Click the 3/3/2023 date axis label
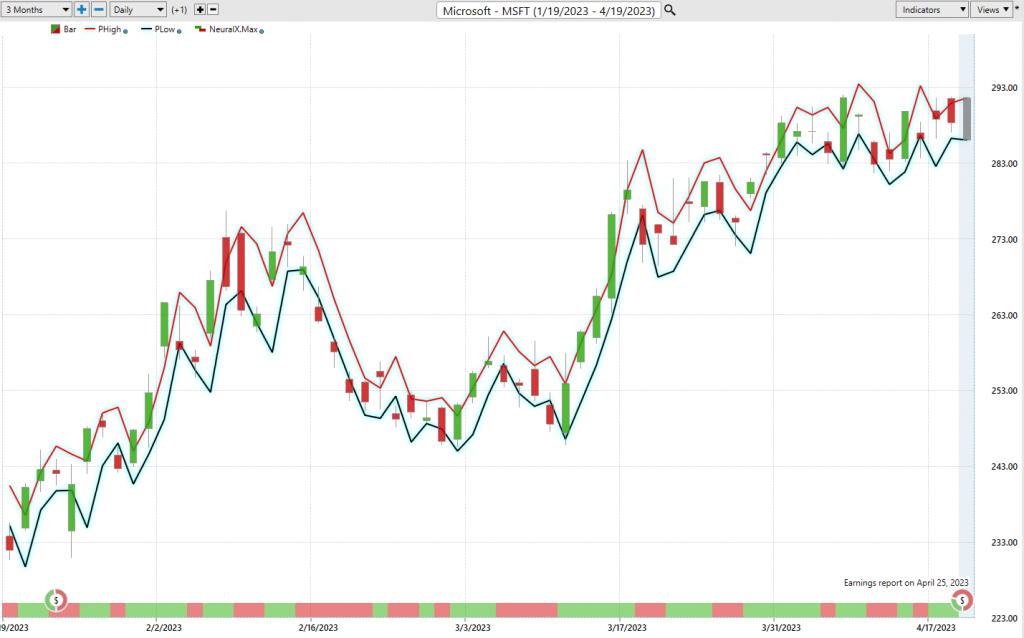The height and width of the screenshot is (638, 1024). click(x=472, y=628)
